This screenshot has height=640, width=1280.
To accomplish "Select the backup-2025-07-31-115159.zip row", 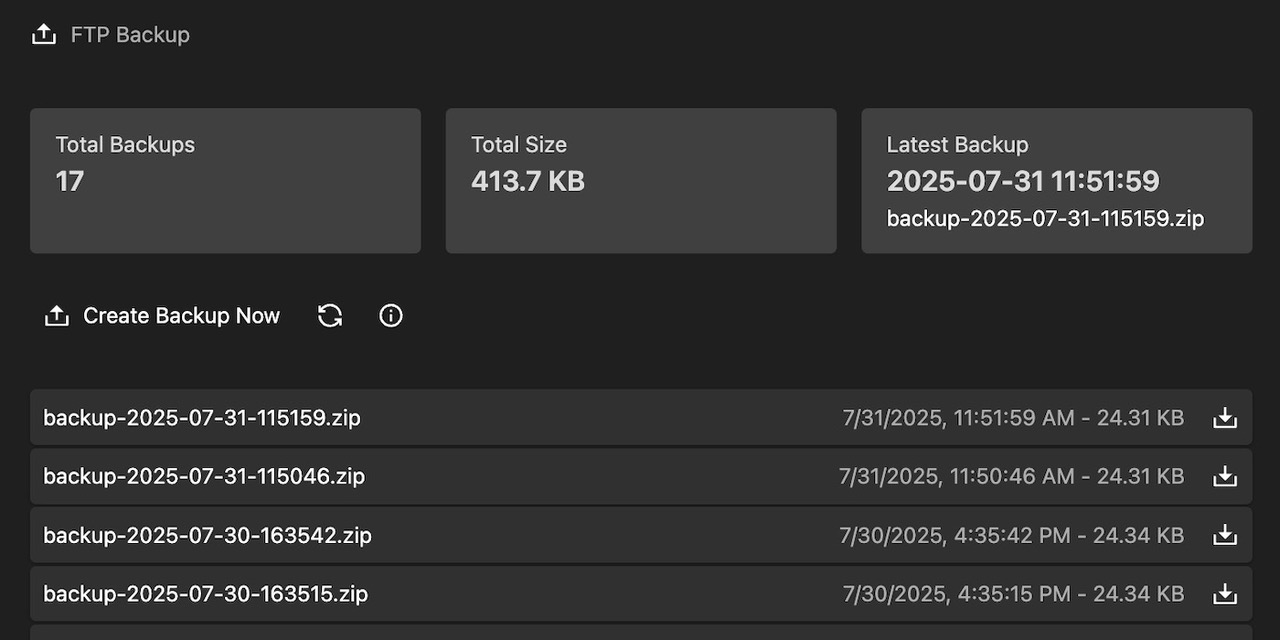I will pos(640,417).
